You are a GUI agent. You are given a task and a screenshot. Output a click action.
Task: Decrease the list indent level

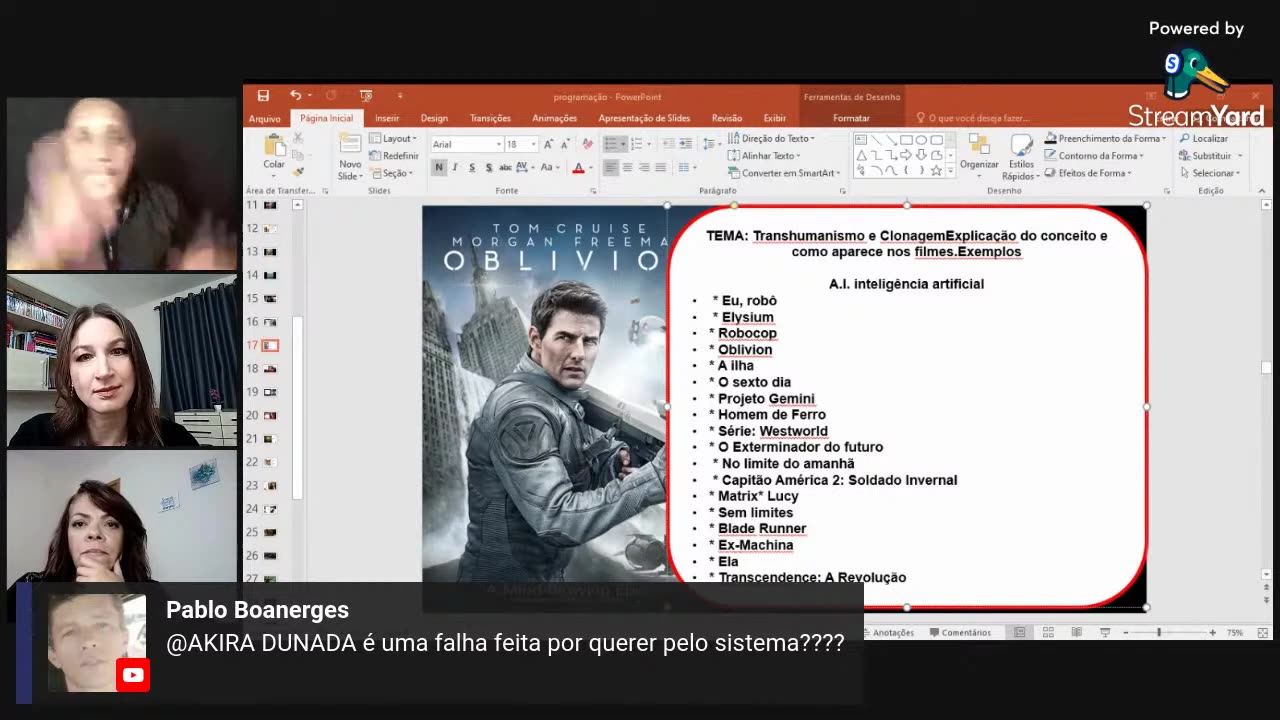pyautogui.click(x=669, y=144)
